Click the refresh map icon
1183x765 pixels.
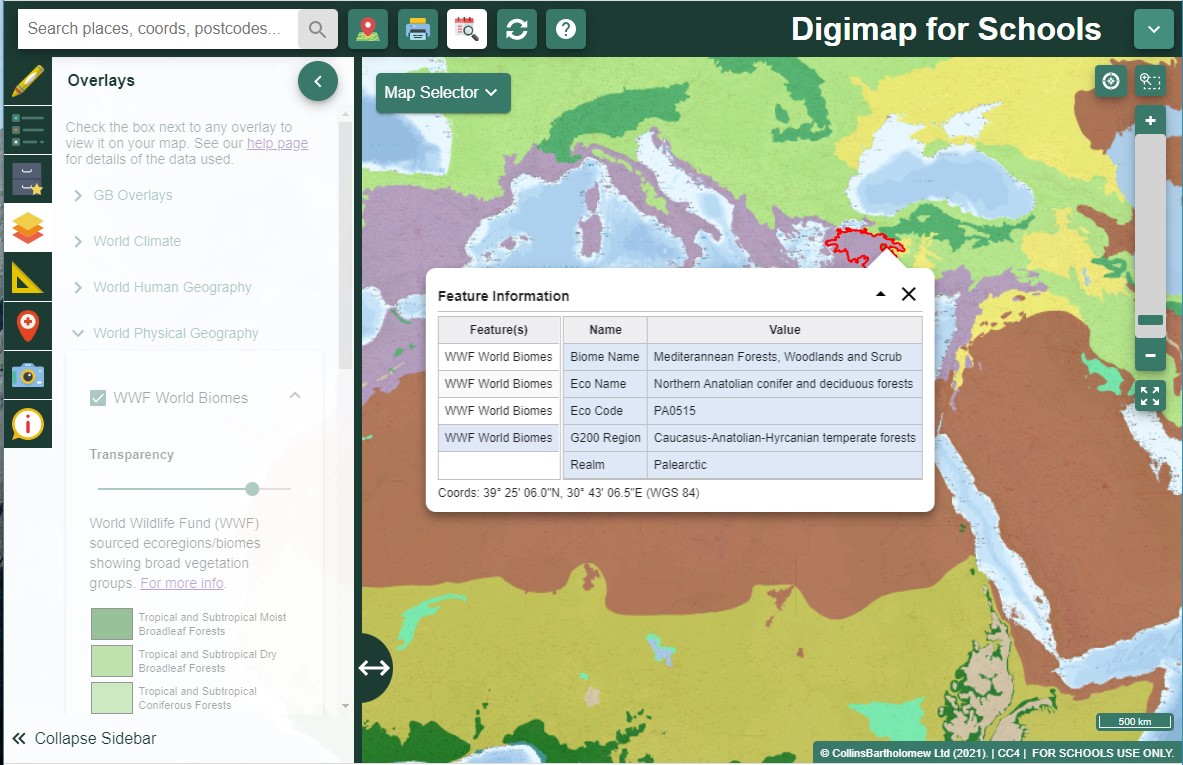pyautogui.click(x=516, y=29)
